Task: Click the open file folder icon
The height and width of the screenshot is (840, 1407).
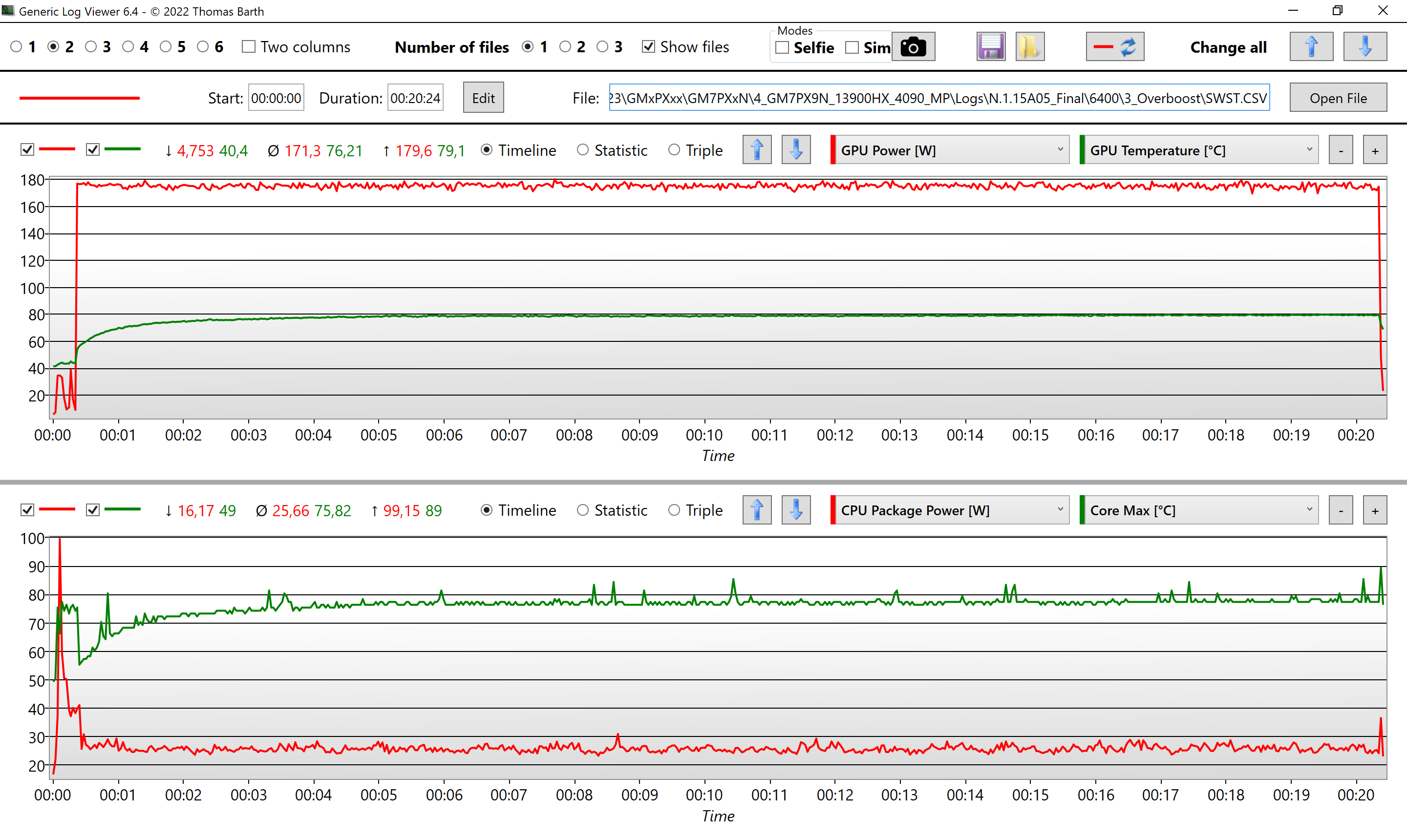Action: click(1028, 47)
